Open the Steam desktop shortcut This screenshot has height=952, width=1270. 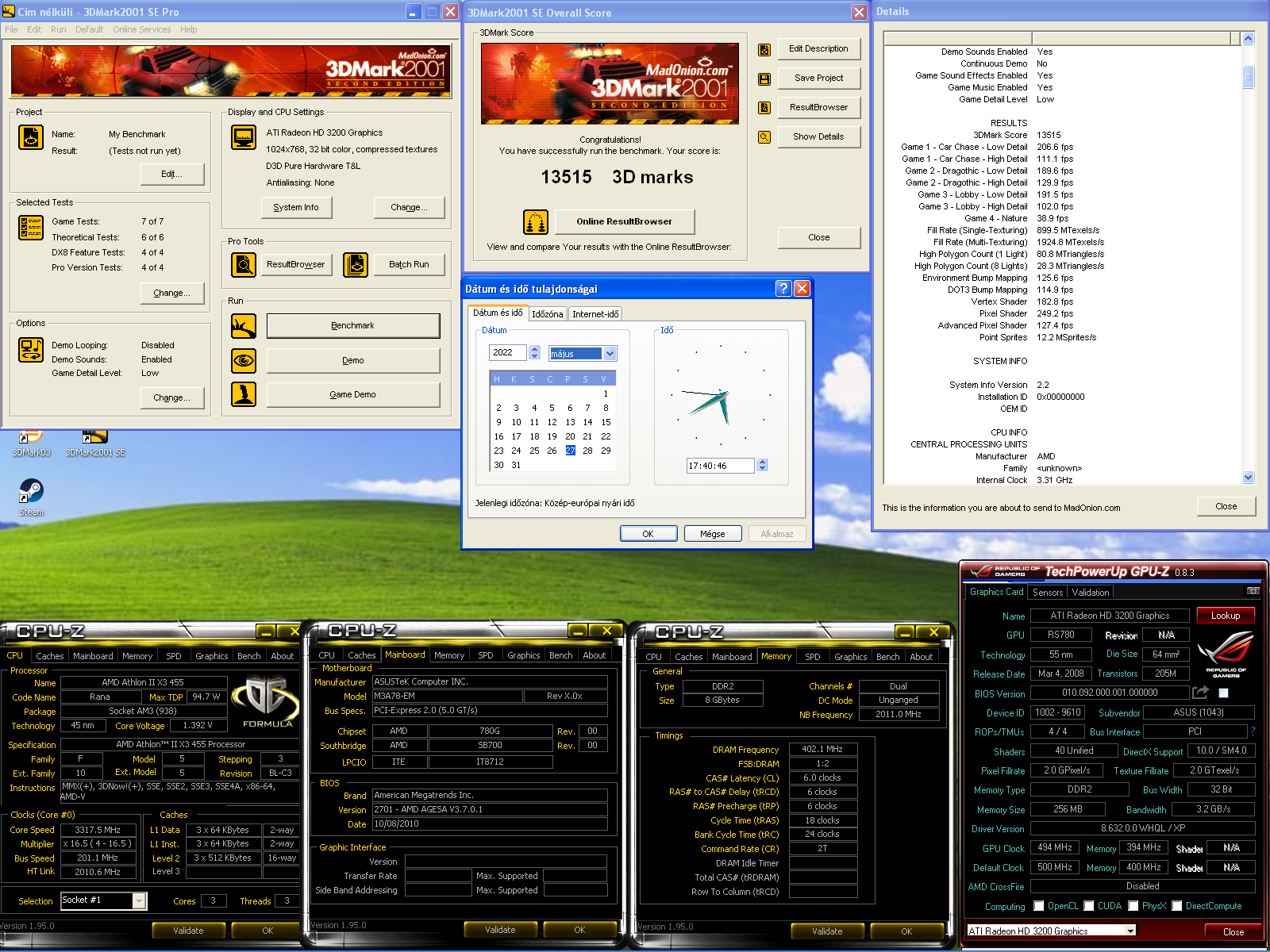click(x=31, y=497)
